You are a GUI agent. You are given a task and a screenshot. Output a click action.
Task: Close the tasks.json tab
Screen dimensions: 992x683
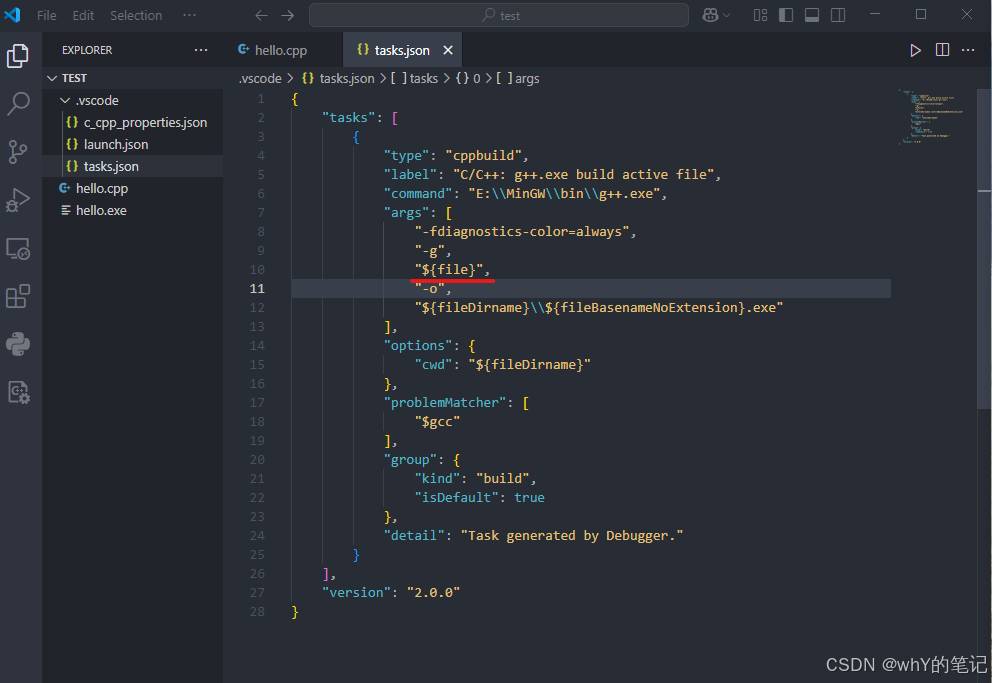tap(448, 50)
